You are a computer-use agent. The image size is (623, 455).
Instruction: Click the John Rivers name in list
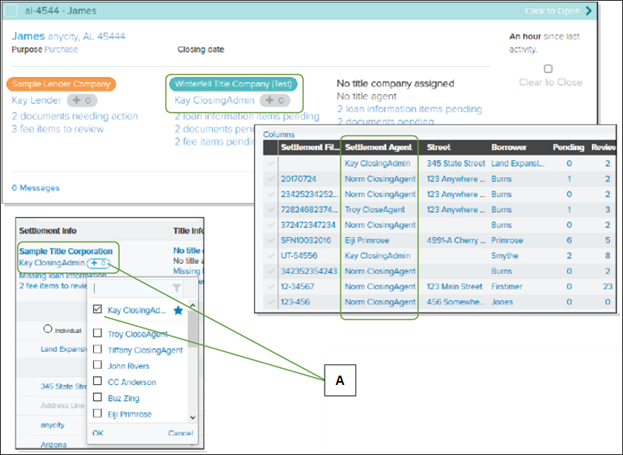(128, 366)
